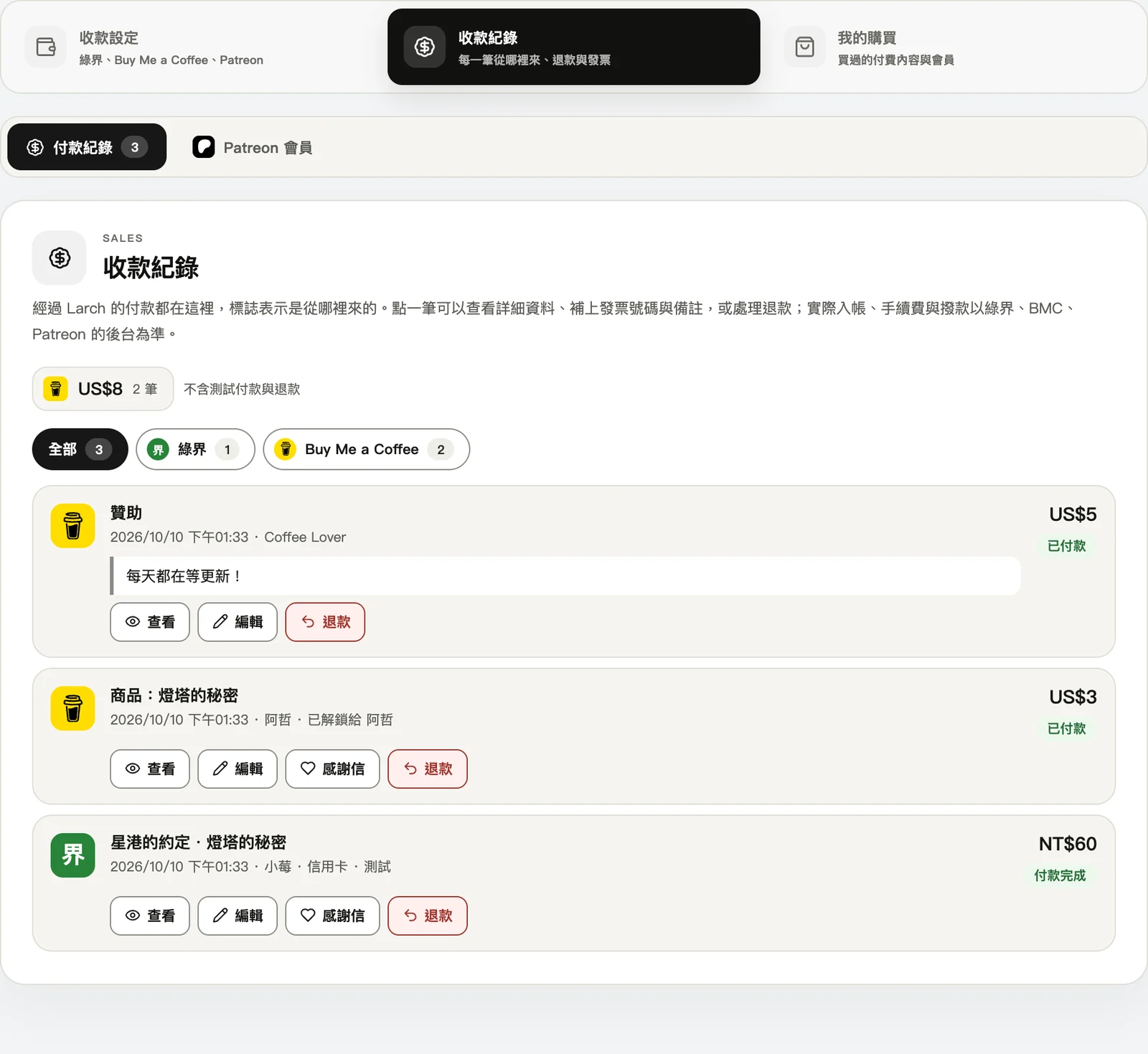The width and height of the screenshot is (1148, 1054).
Task: View details of 商品：燈塔的秘密 record
Action: pyautogui.click(x=150, y=769)
